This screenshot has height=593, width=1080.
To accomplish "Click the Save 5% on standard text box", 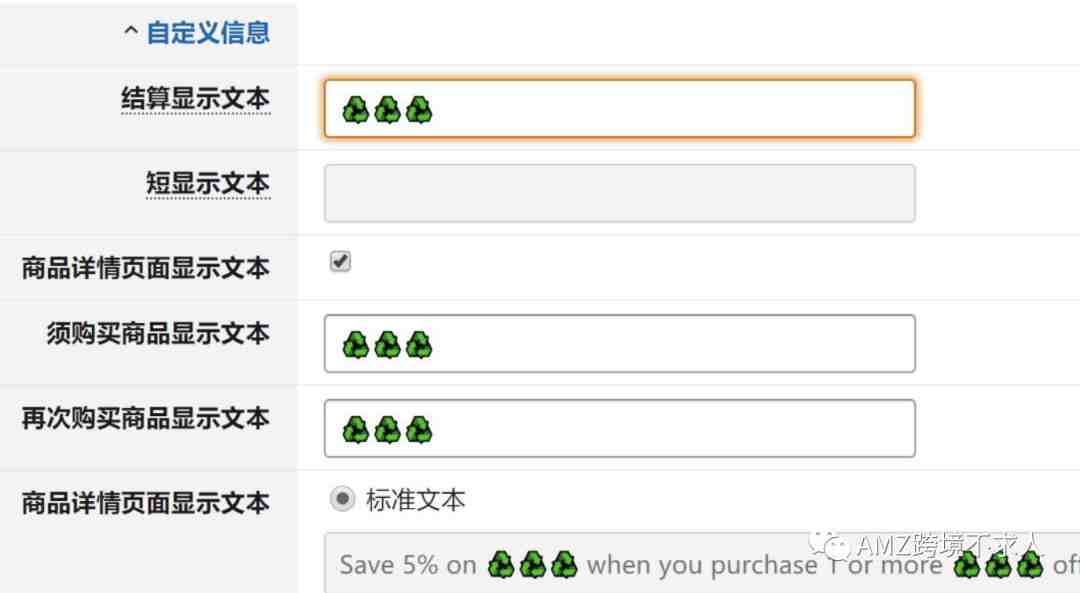I will tap(702, 562).
